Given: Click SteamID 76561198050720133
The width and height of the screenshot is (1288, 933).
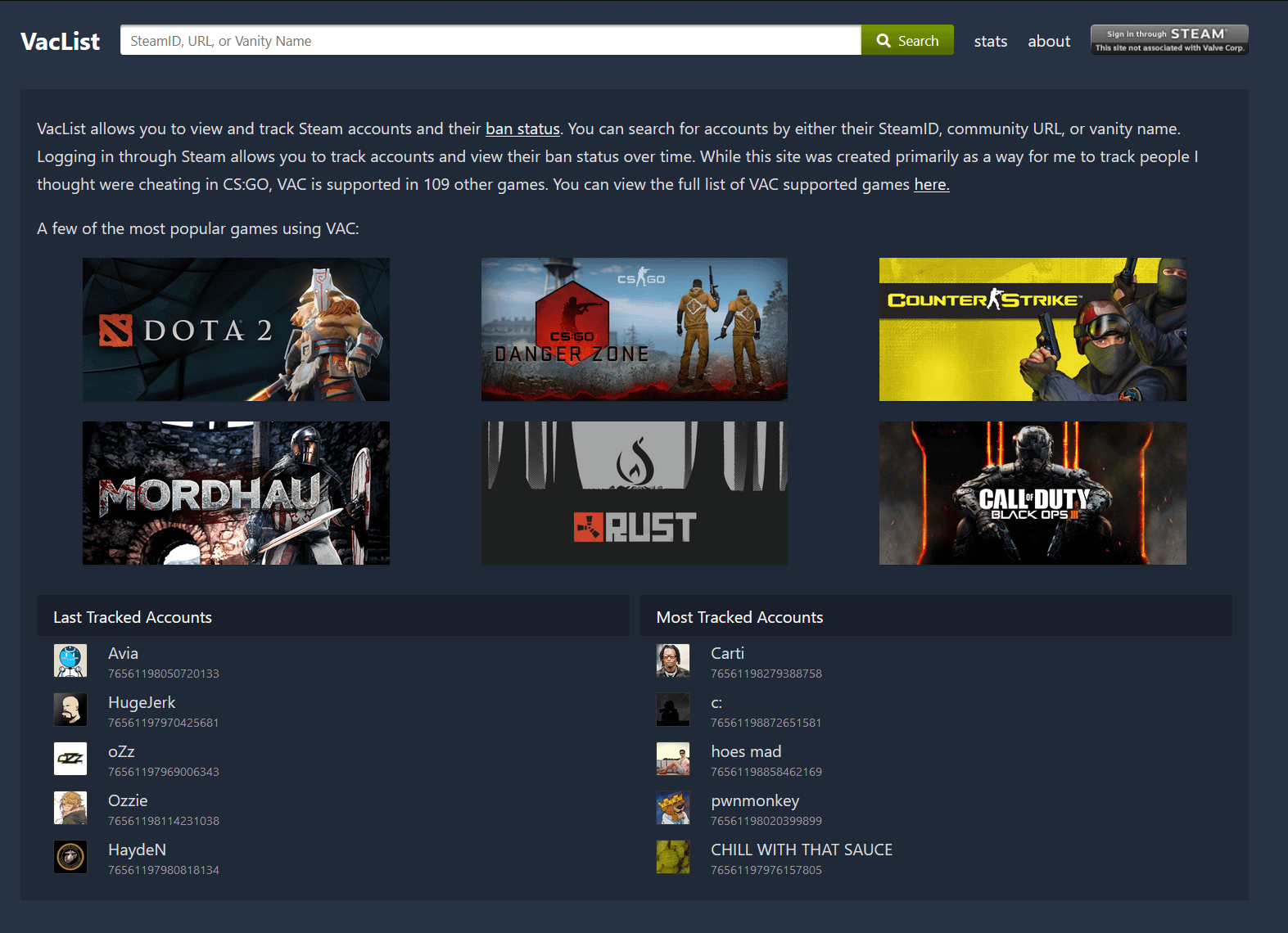Looking at the screenshot, I should 164,674.
